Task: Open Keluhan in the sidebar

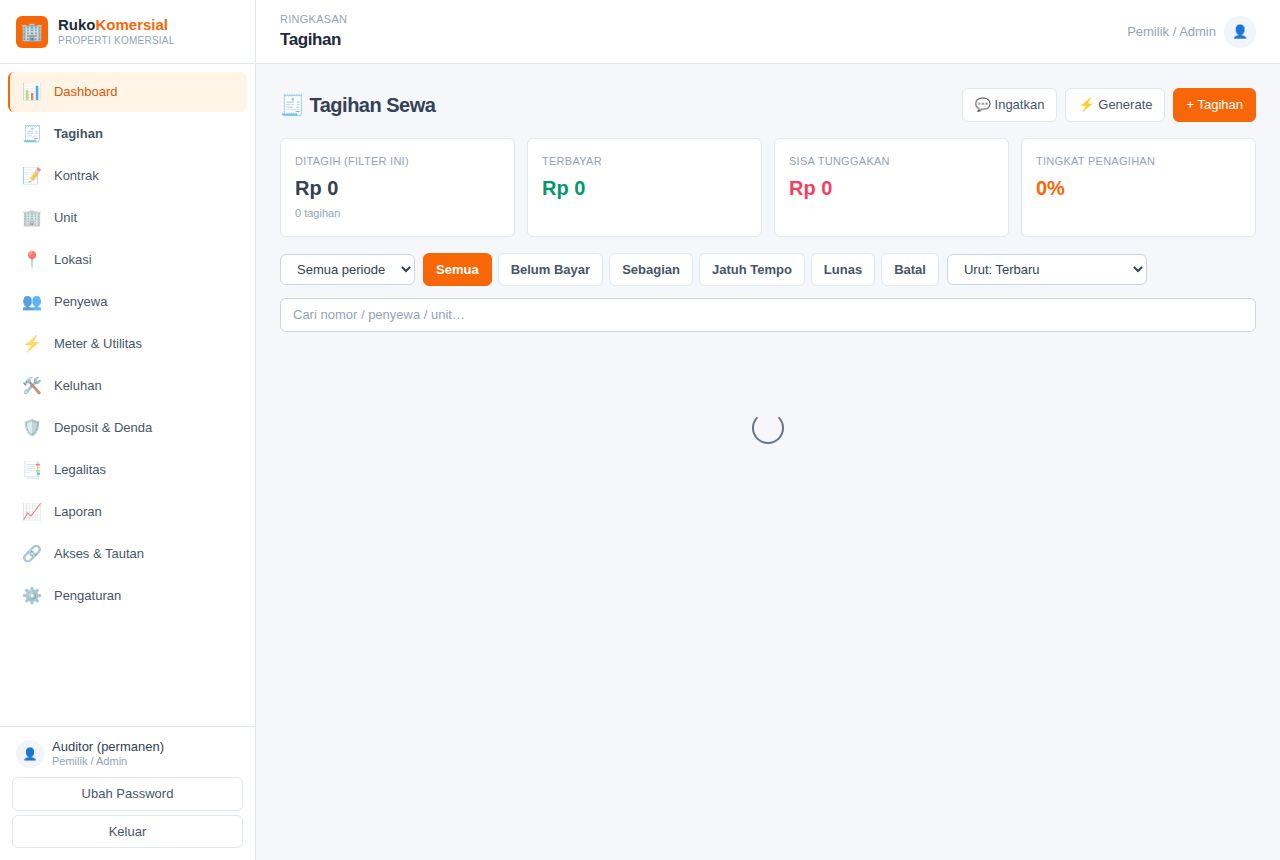Action: pyautogui.click(x=127, y=386)
